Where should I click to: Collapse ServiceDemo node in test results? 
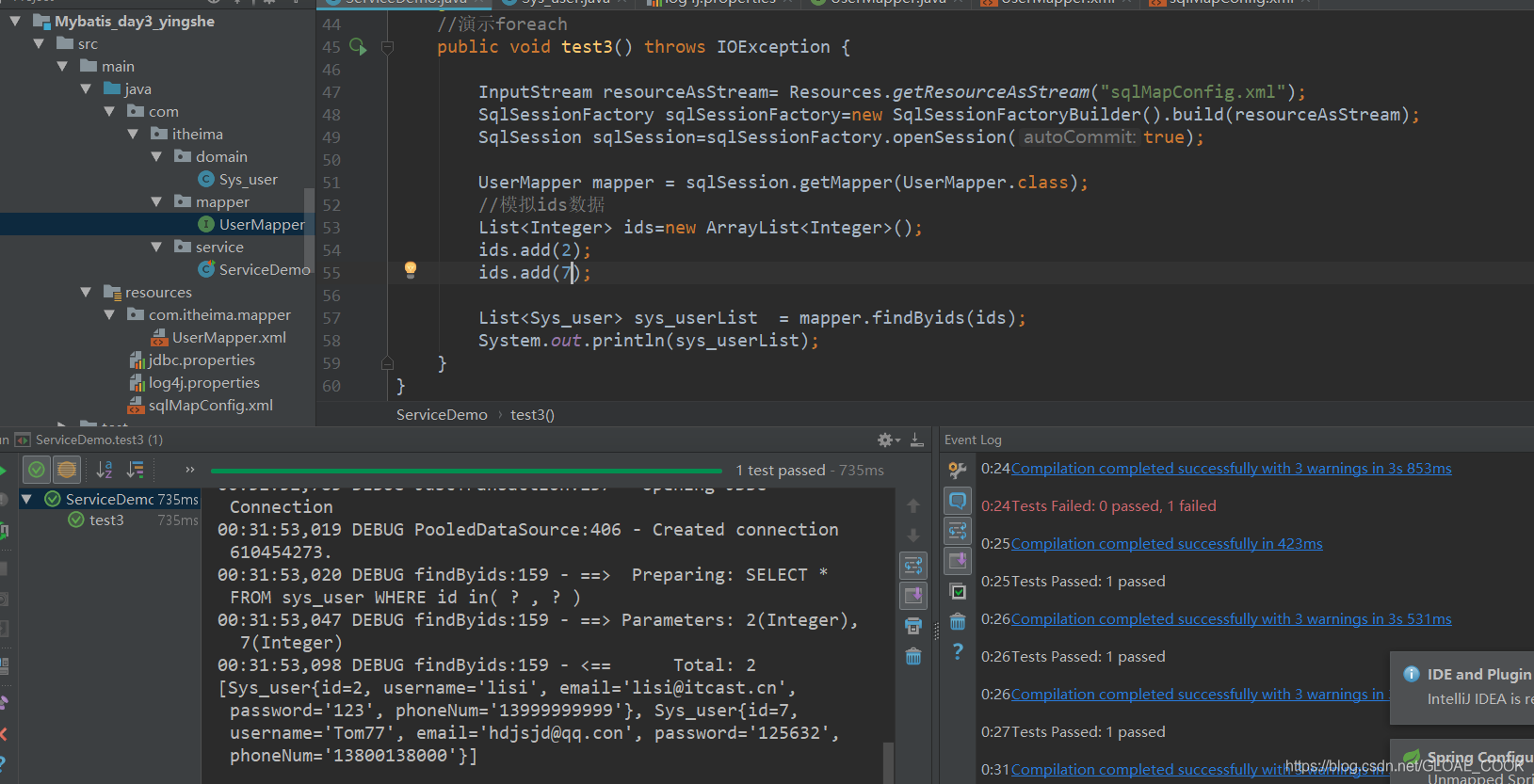(27, 499)
